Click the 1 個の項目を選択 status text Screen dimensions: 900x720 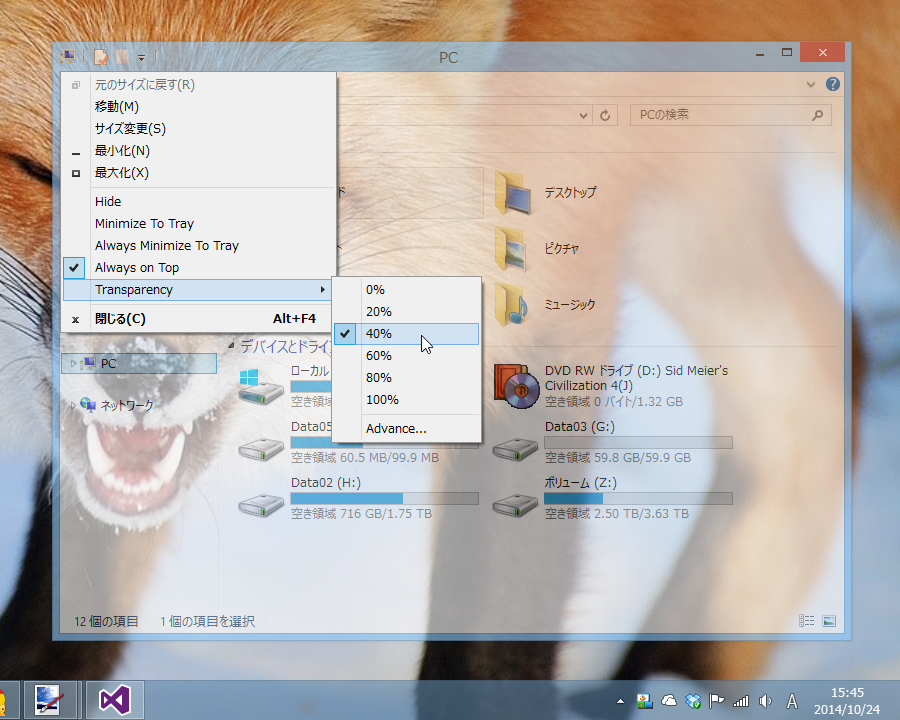pos(207,621)
